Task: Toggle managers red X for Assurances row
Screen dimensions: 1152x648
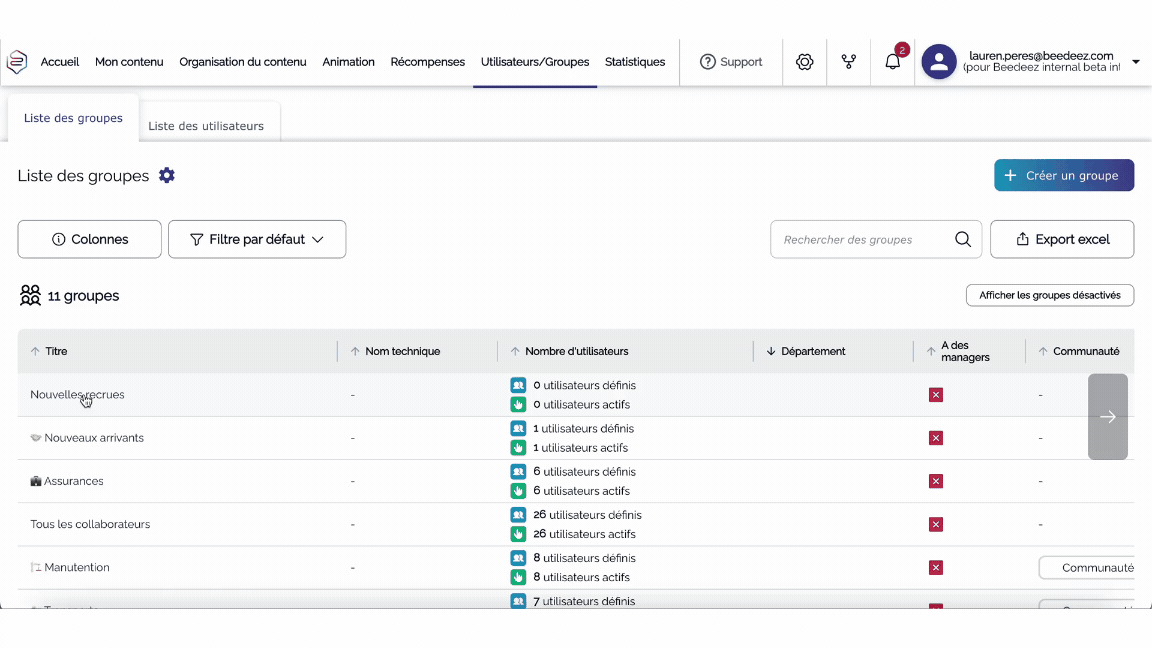Action: 936,481
